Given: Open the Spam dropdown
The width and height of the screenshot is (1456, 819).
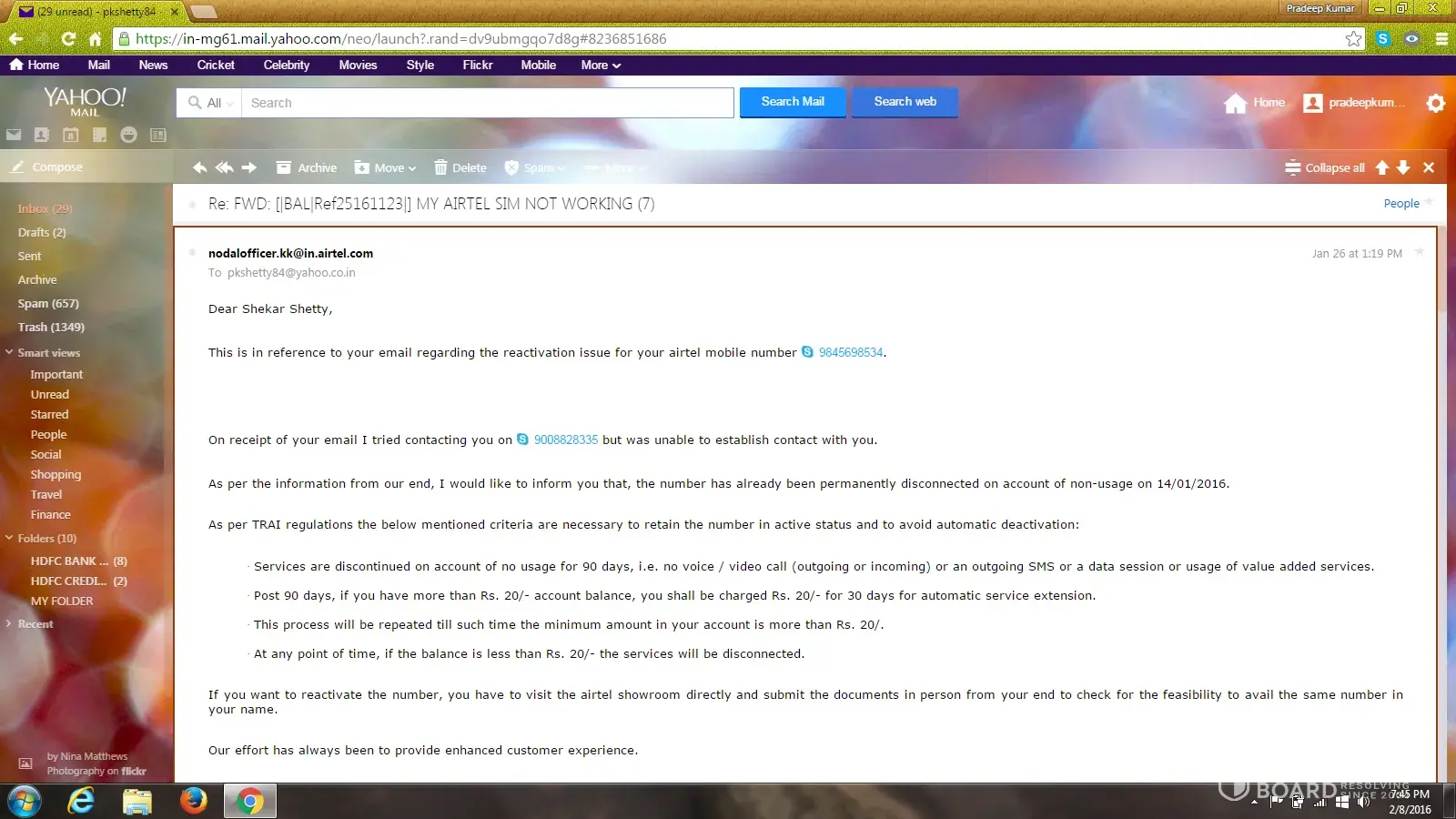Looking at the screenshot, I should pyautogui.click(x=535, y=167).
